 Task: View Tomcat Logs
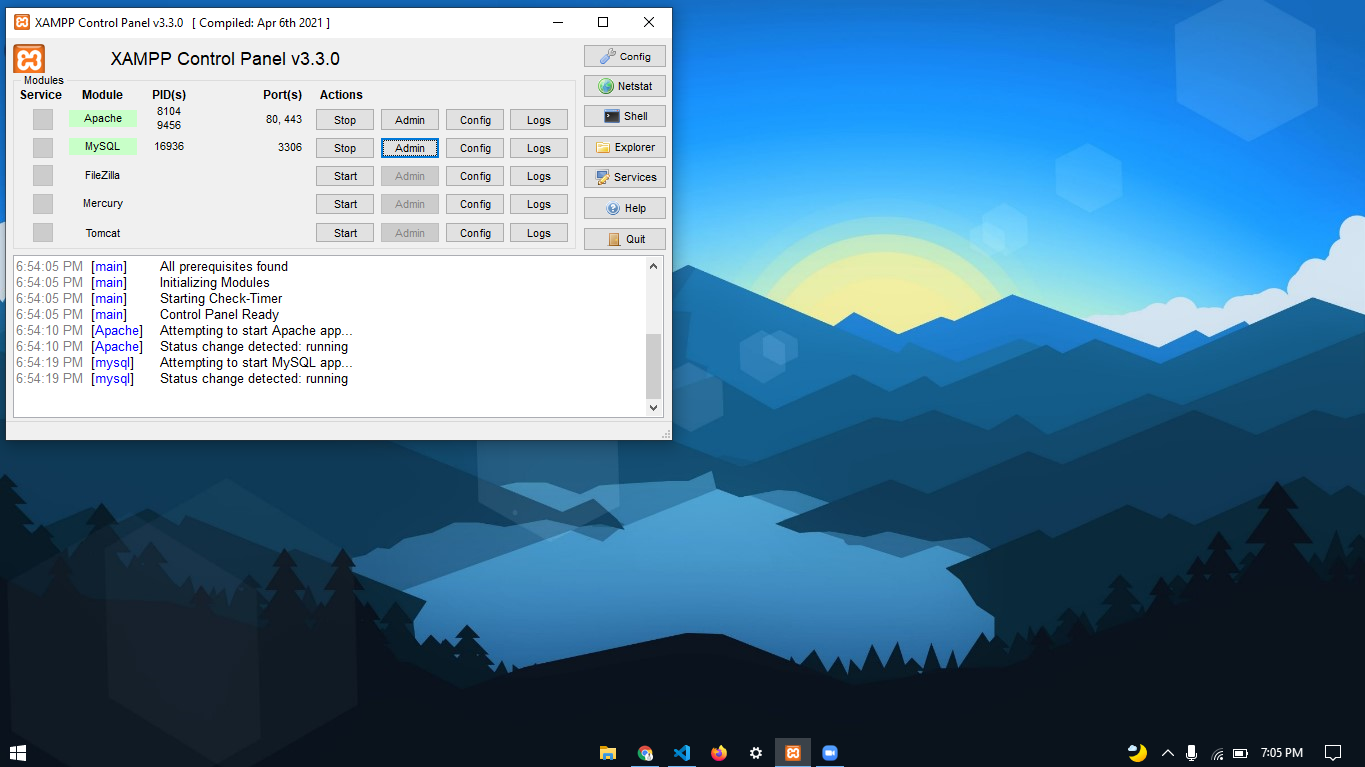click(x=539, y=233)
